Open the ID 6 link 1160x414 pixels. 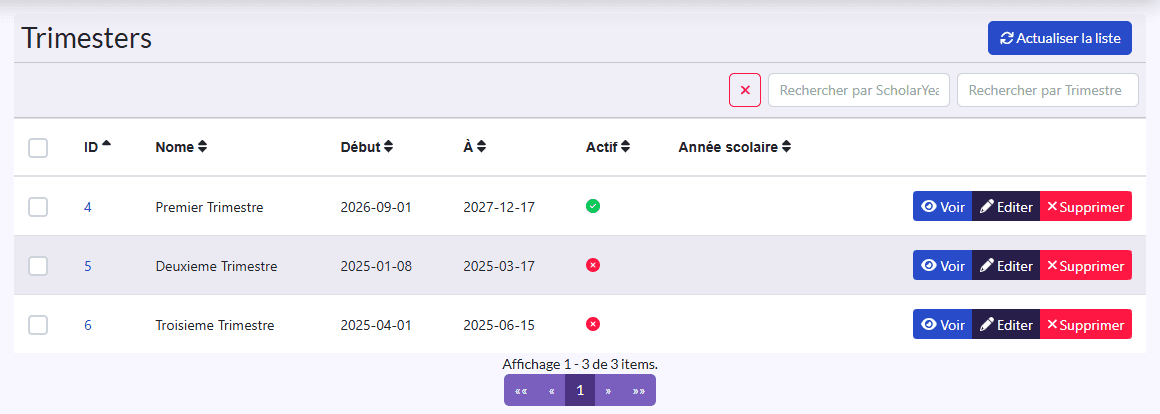87,325
